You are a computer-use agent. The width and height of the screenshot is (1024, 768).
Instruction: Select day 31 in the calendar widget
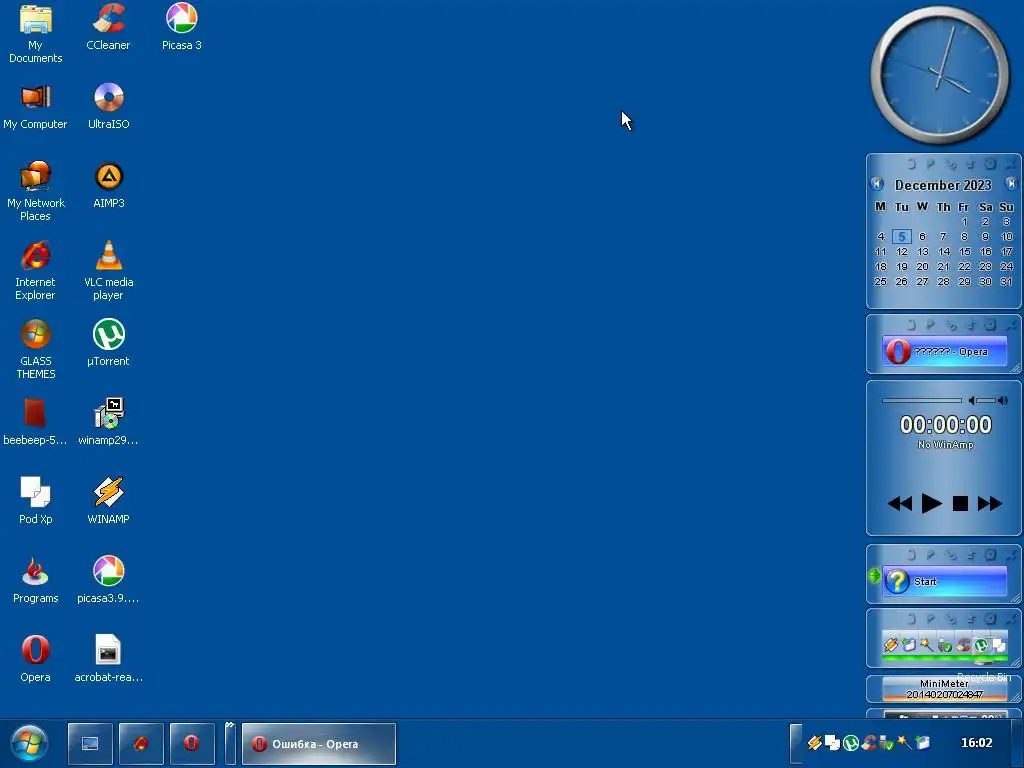click(x=1006, y=281)
